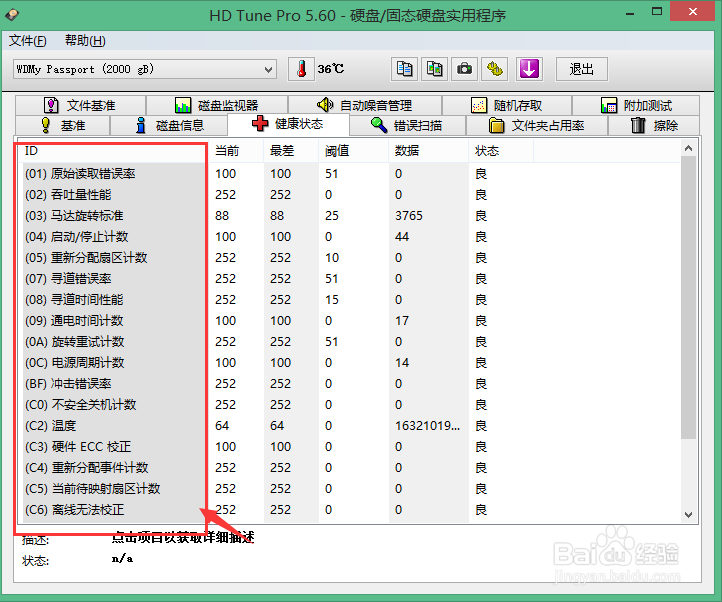Close the HD Tune Pro window
Screen dimensions: 722x602
tap(693, 12)
